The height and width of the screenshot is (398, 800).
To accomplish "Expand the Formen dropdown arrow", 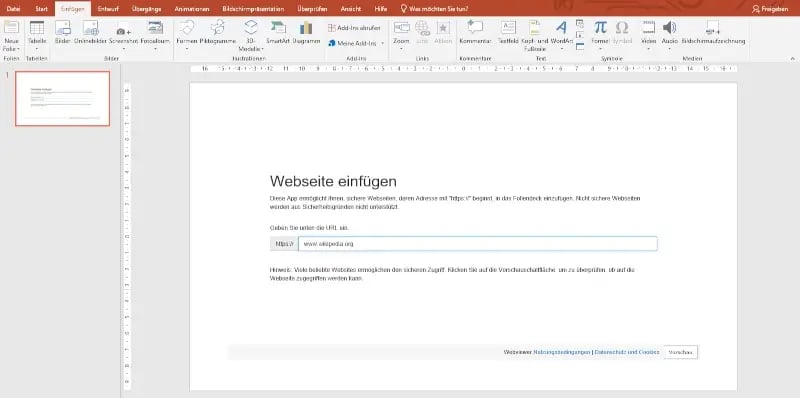I will [186, 49].
